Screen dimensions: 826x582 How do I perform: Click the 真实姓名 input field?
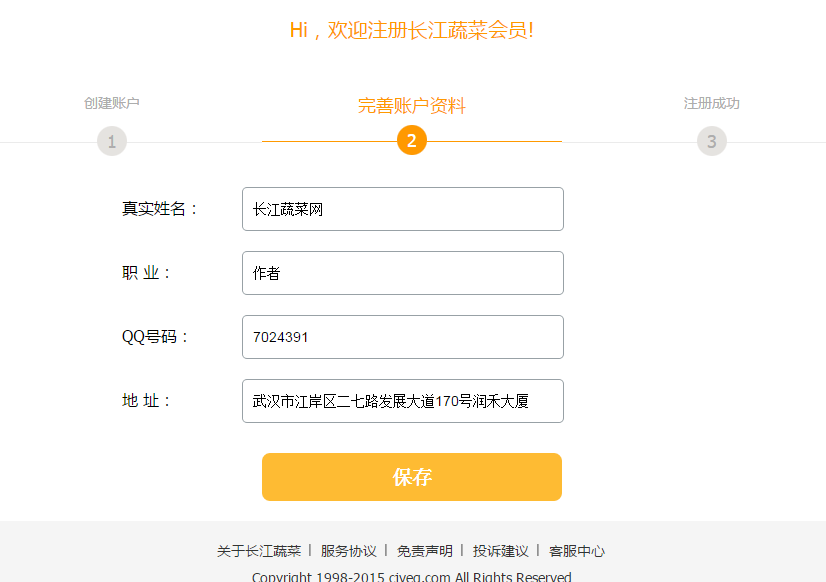tap(403, 209)
